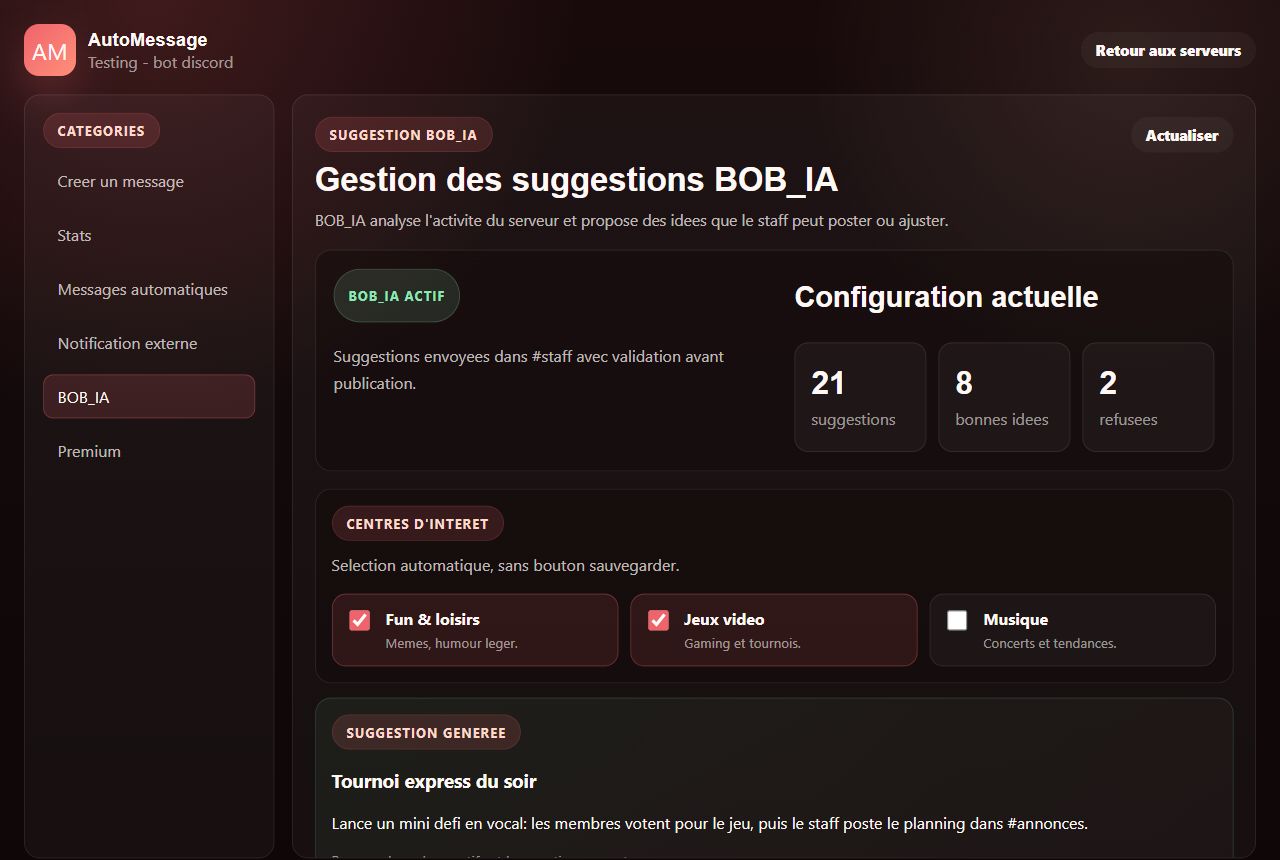The height and width of the screenshot is (860, 1280).
Task: Click the CENTRES D'INTERET tag
Action: pos(417,524)
